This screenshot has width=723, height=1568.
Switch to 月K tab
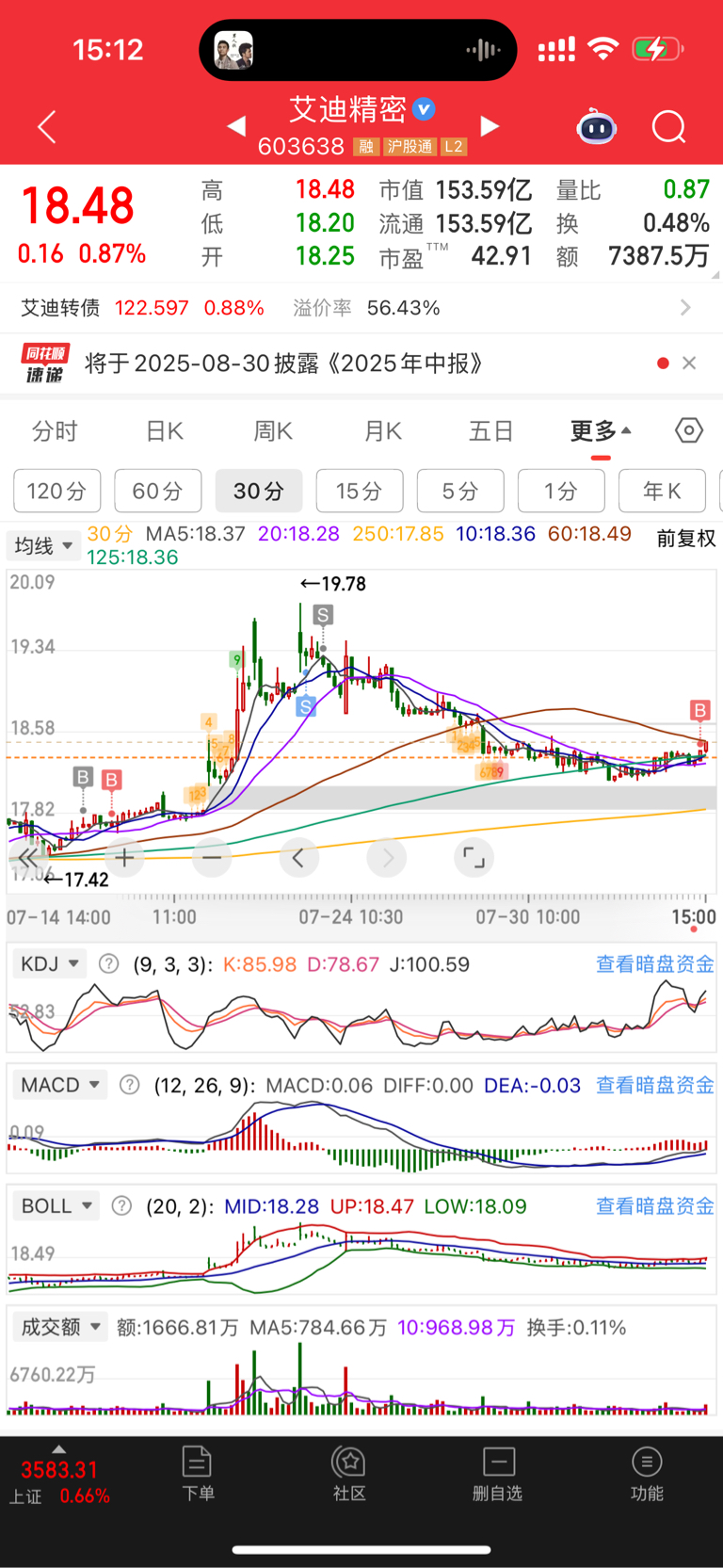tap(383, 430)
